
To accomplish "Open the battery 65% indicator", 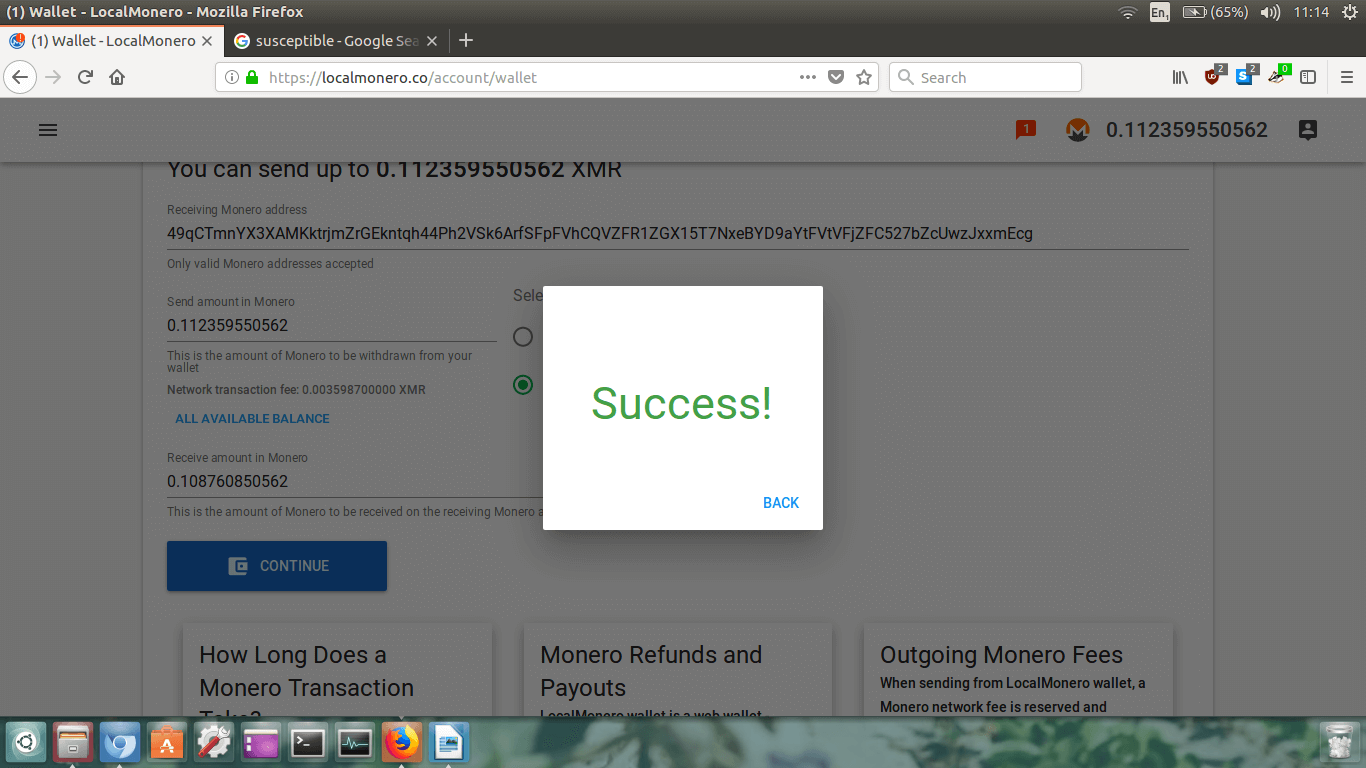I will (x=1215, y=12).
